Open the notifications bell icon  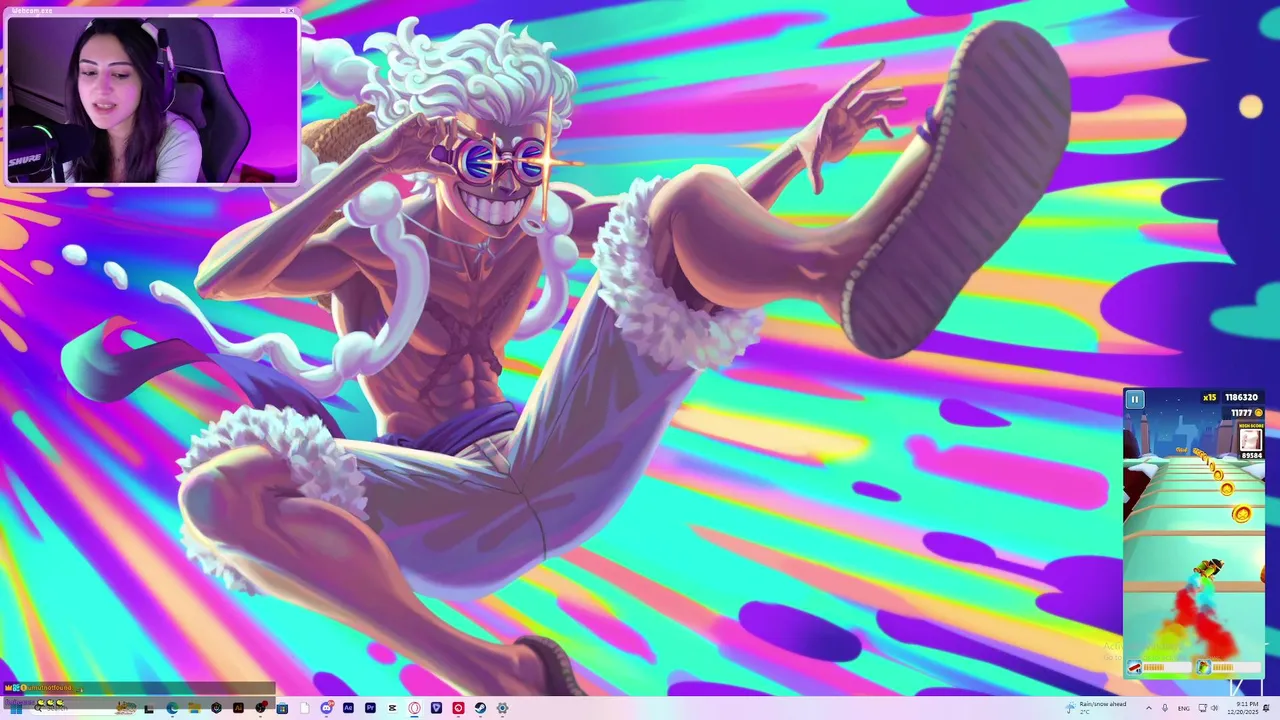1266,708
